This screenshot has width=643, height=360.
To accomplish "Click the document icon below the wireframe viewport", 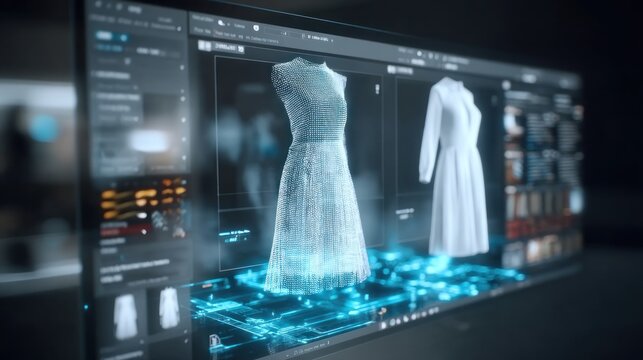I will 215,340.
